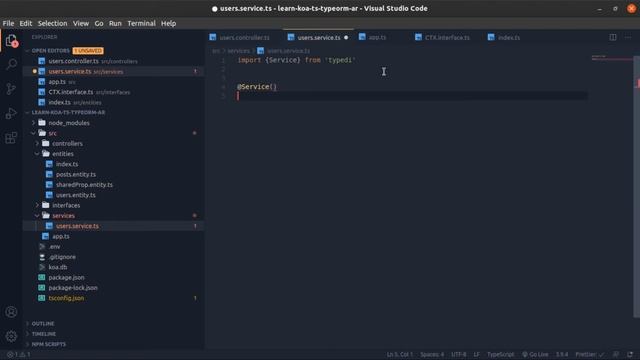
Task: Switch to the app.ts editor tab
Action: click(x=377, y=38)
